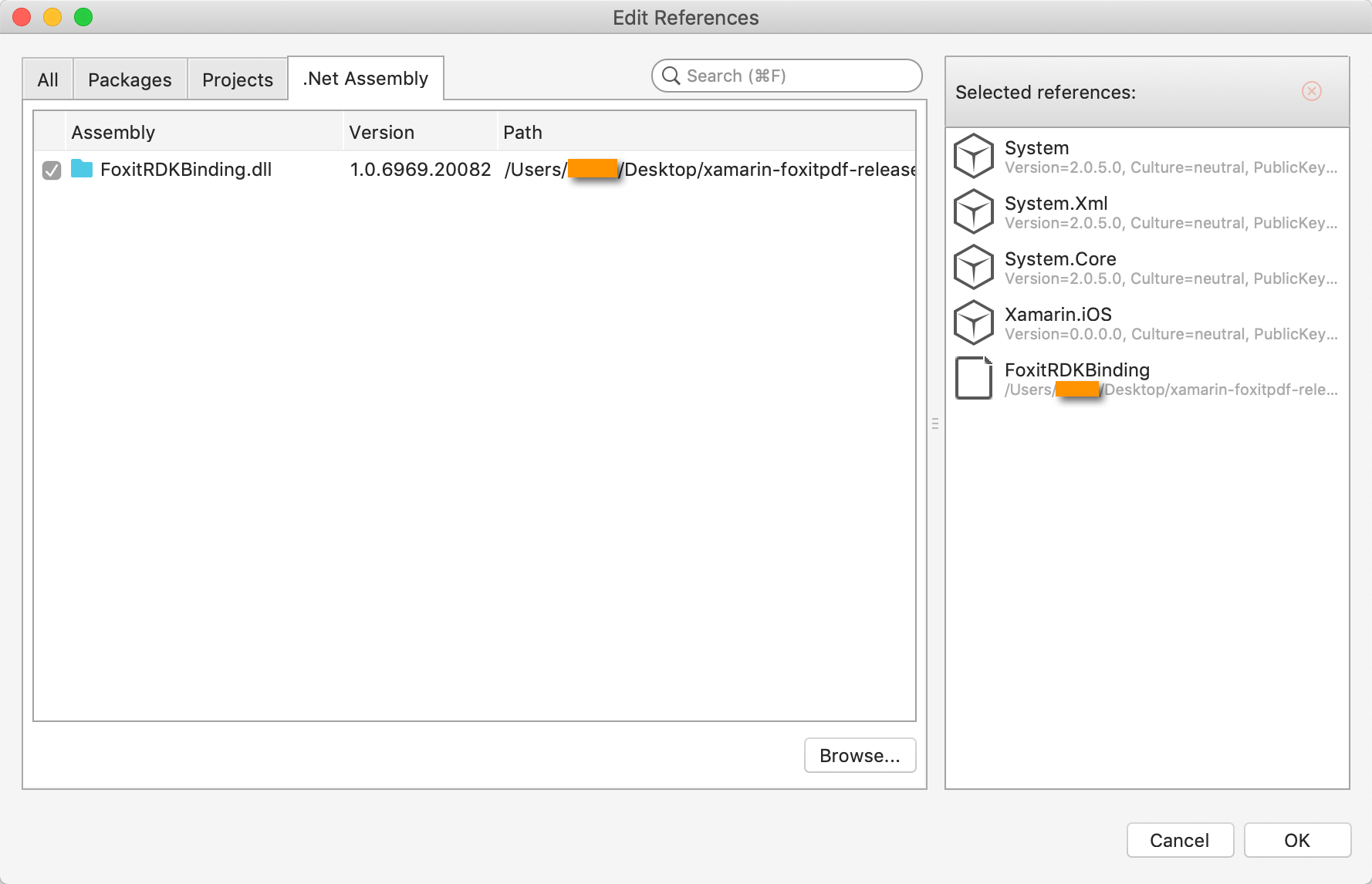Screen dimensions: 1372x884
Task: Sort by the Version column header
Action: point(421,132)
